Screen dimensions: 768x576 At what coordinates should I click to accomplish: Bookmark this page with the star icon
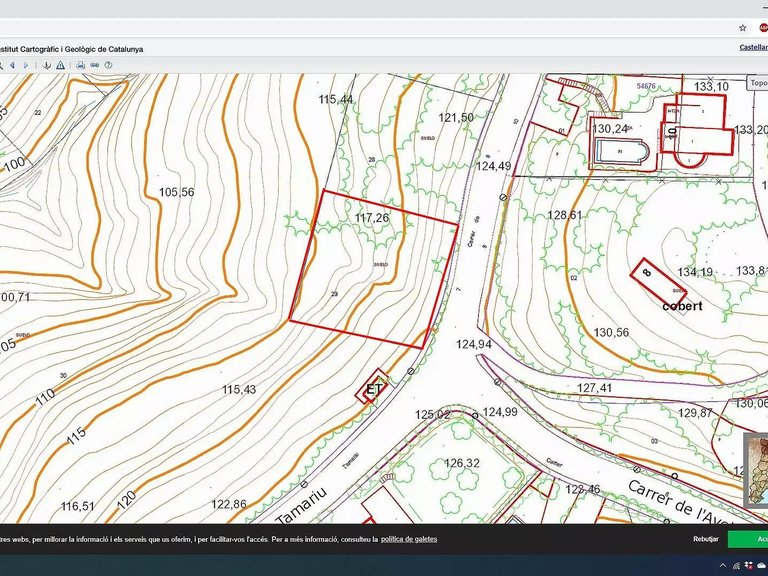(743, 28)
